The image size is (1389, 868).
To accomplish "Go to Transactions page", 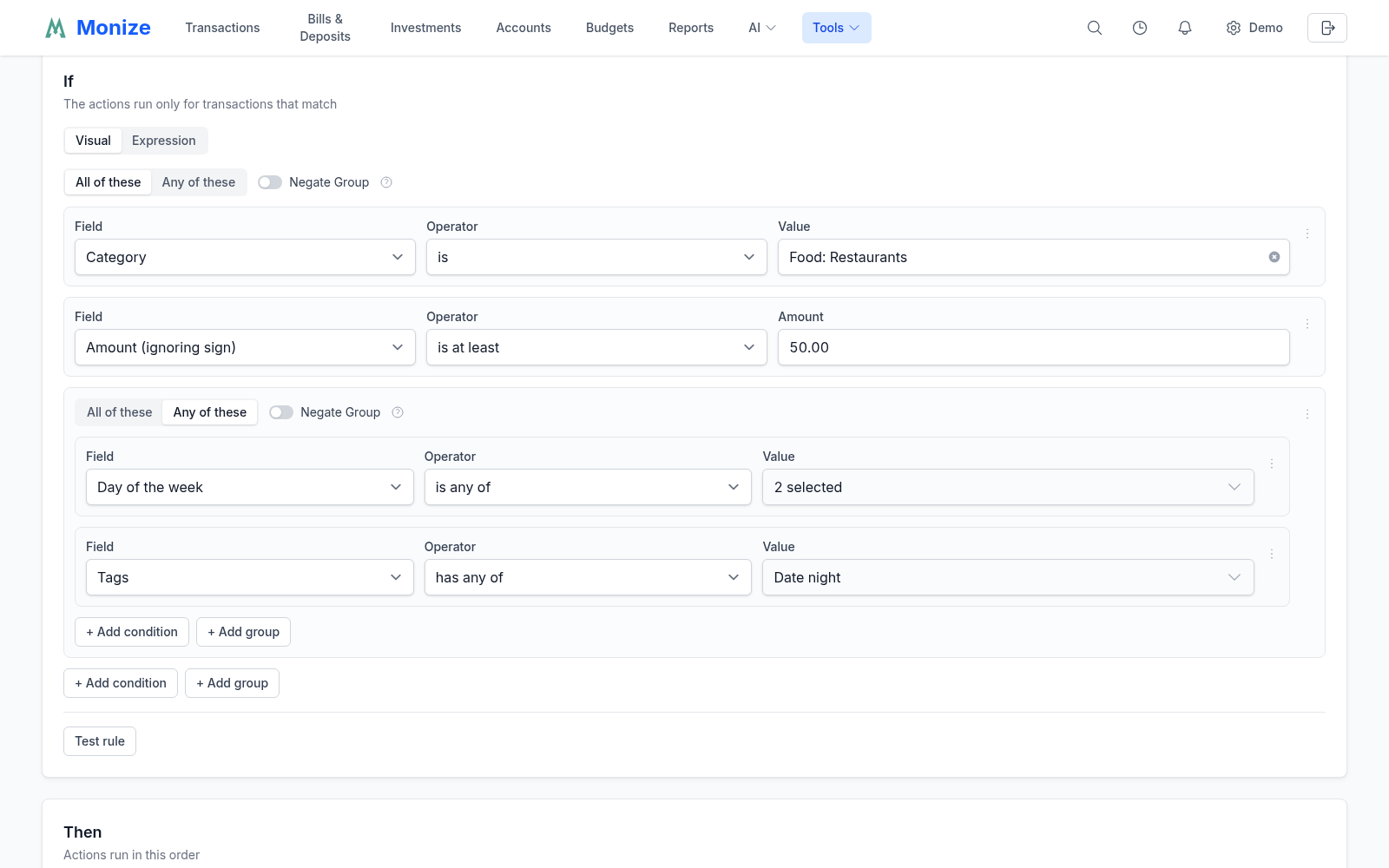I will [222, 28].
